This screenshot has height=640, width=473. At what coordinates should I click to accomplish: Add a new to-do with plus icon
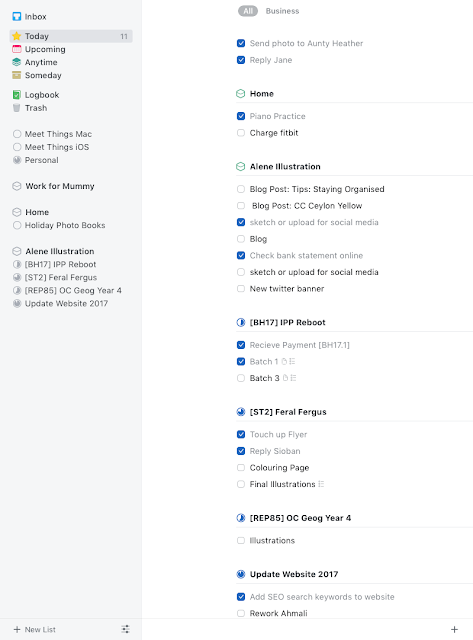tap(454, 629)
